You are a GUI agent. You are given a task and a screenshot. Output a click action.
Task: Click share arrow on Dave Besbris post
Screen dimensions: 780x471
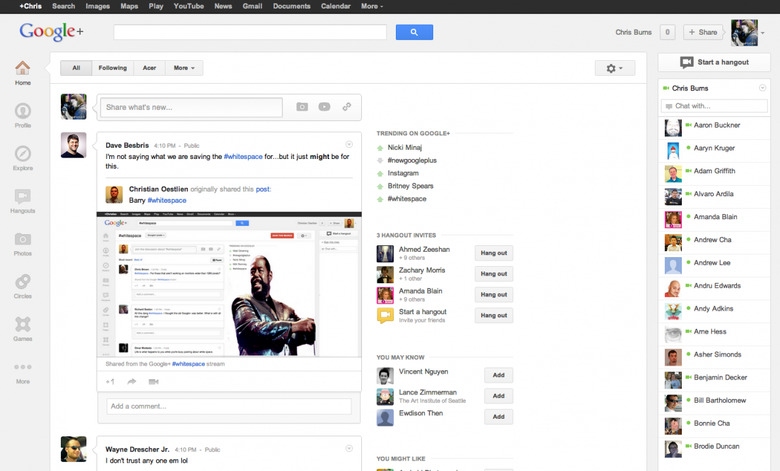(132, 381)
